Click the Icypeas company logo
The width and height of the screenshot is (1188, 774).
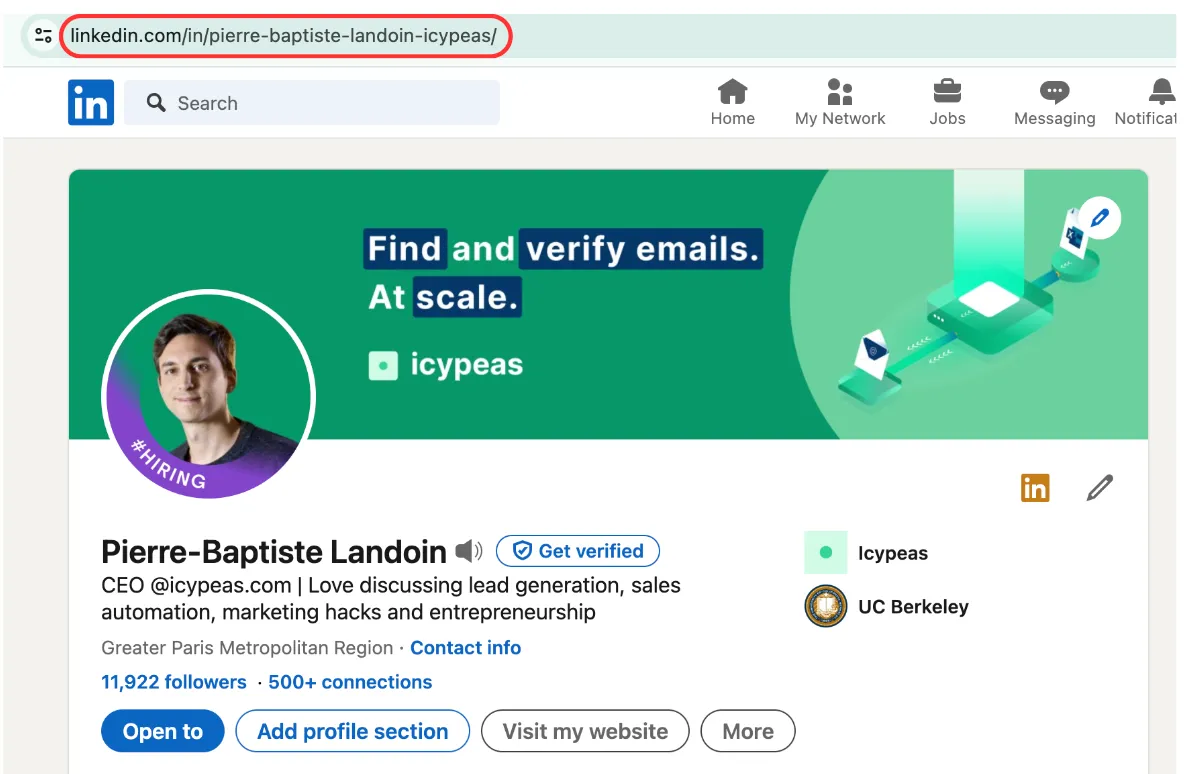tap(825, 553)
